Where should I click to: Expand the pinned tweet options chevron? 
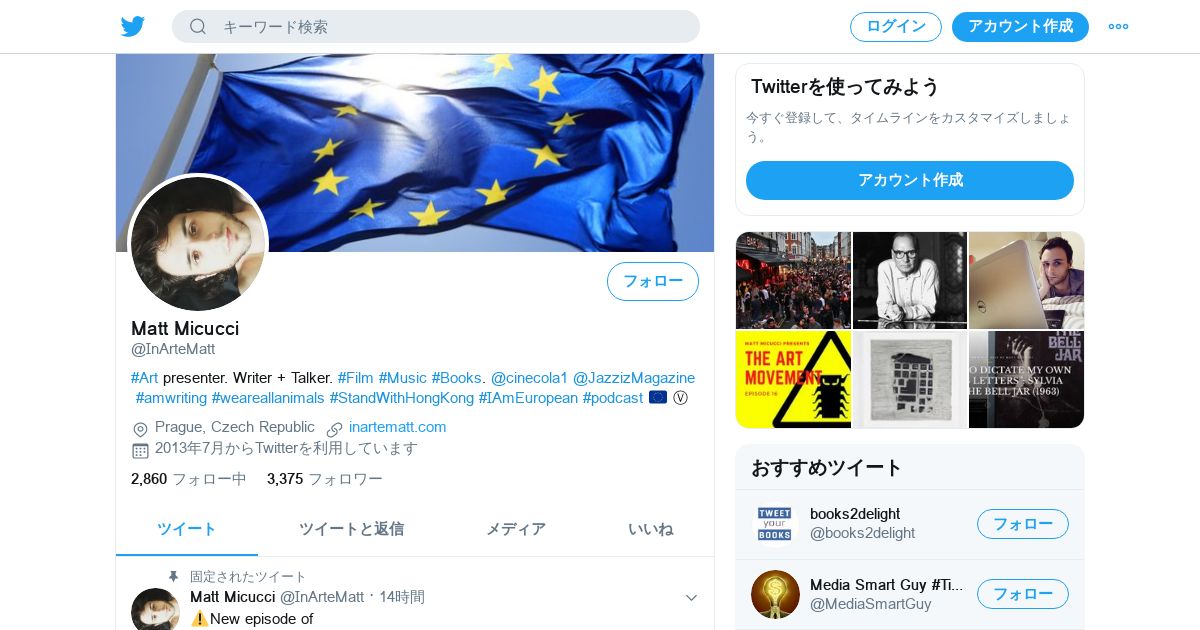(x=691, y=598)
